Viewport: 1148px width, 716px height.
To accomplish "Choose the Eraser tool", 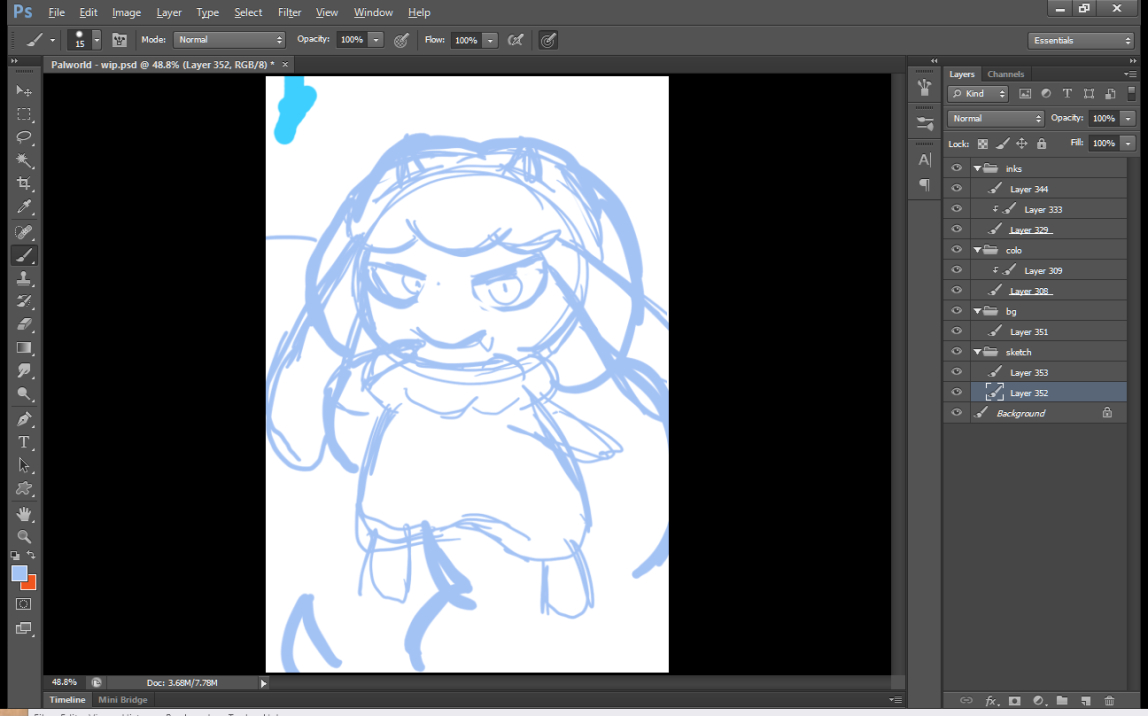I will click(24, 324).
